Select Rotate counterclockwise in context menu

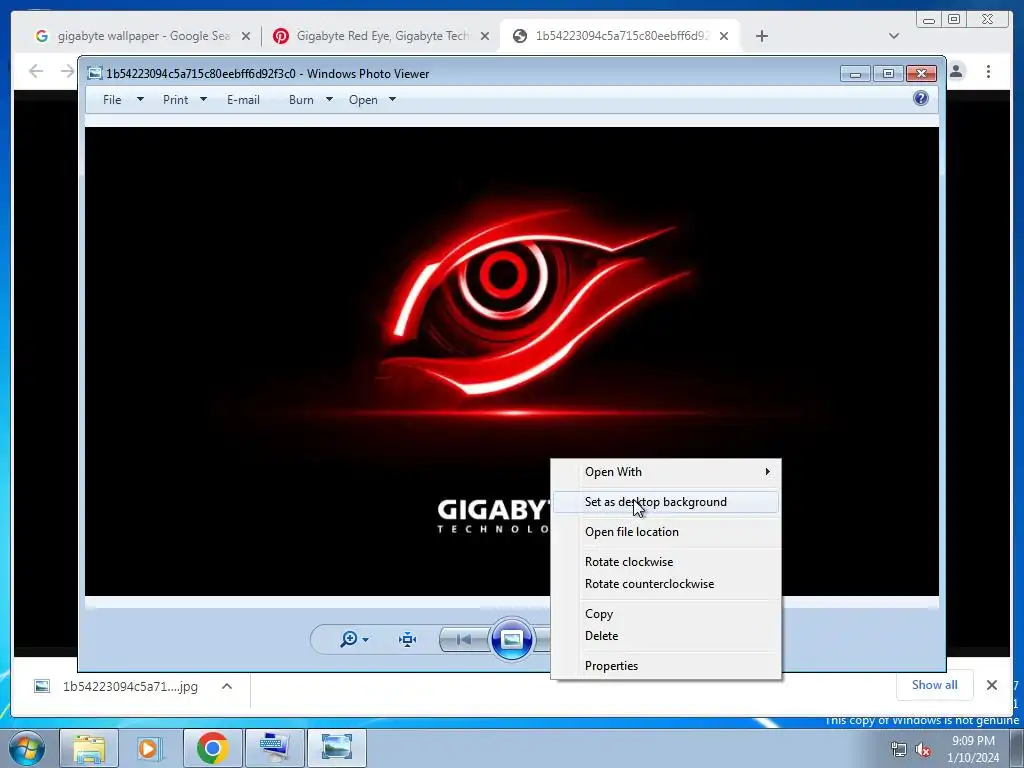tap(666, 584)
